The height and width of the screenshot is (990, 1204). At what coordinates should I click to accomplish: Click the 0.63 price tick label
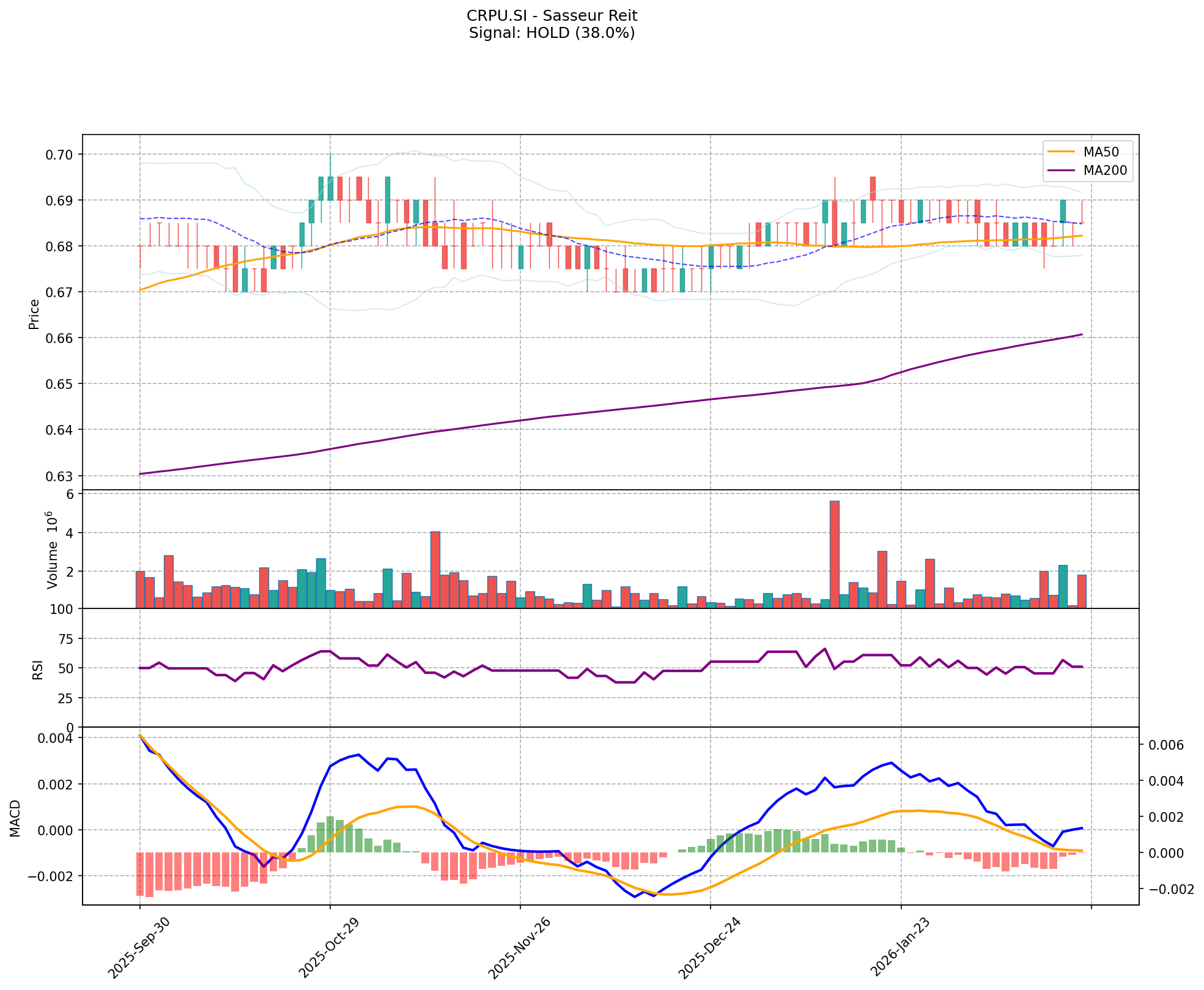[x=60, y=476]
